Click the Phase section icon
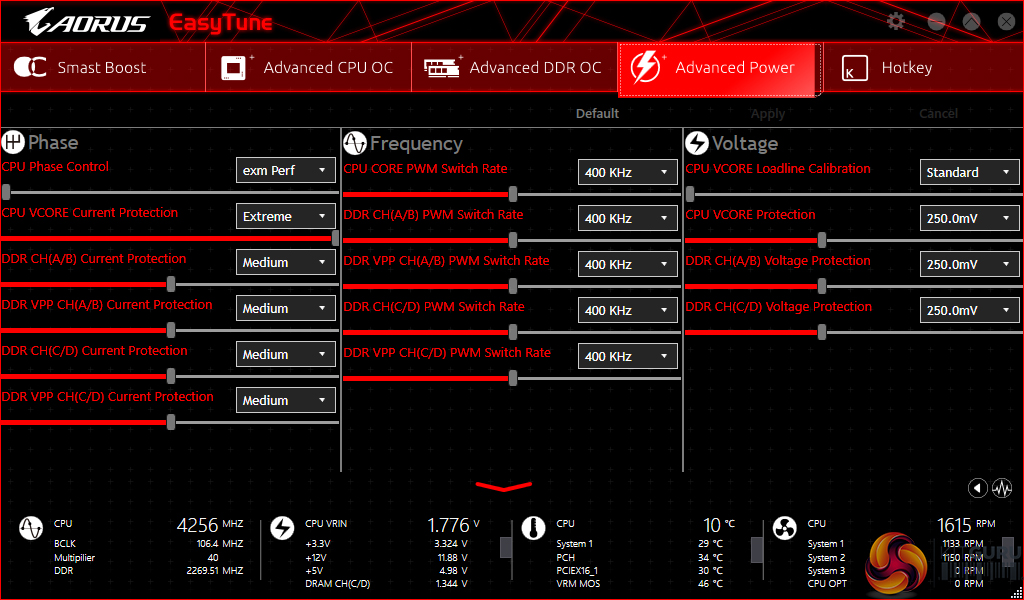Viewport: 1024px width, 600px height. click(13, 142)
